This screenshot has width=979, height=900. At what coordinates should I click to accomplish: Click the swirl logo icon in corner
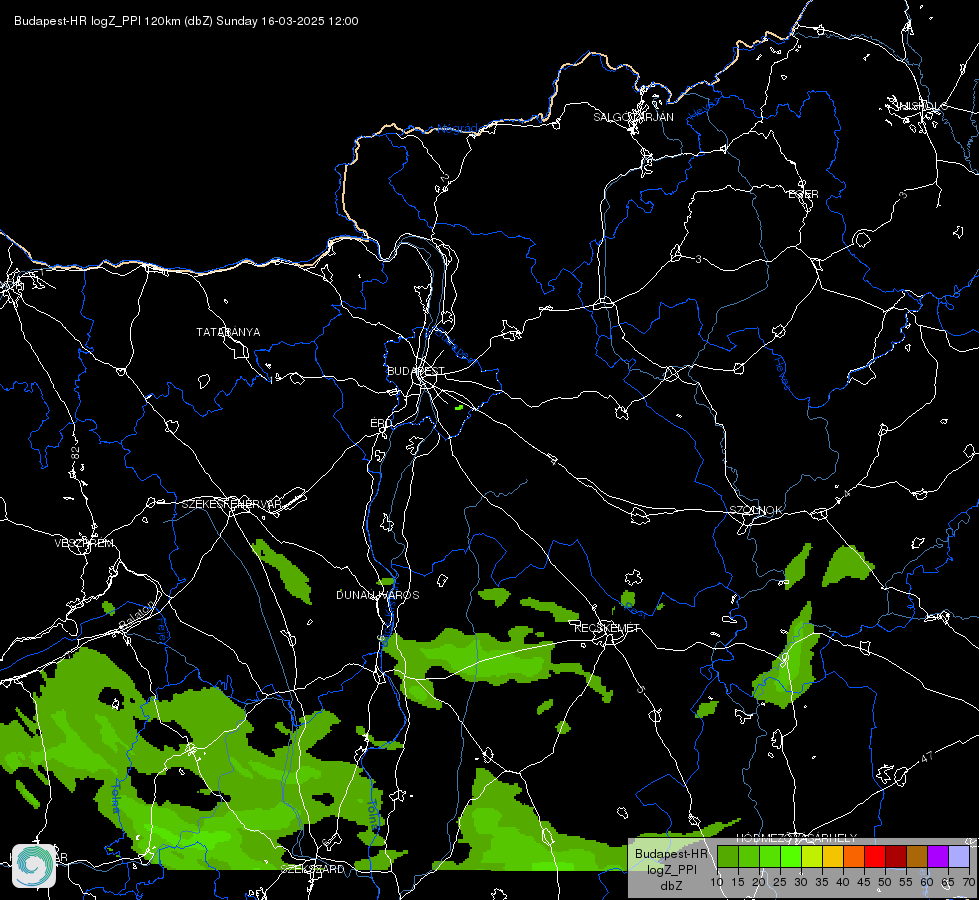34,865
